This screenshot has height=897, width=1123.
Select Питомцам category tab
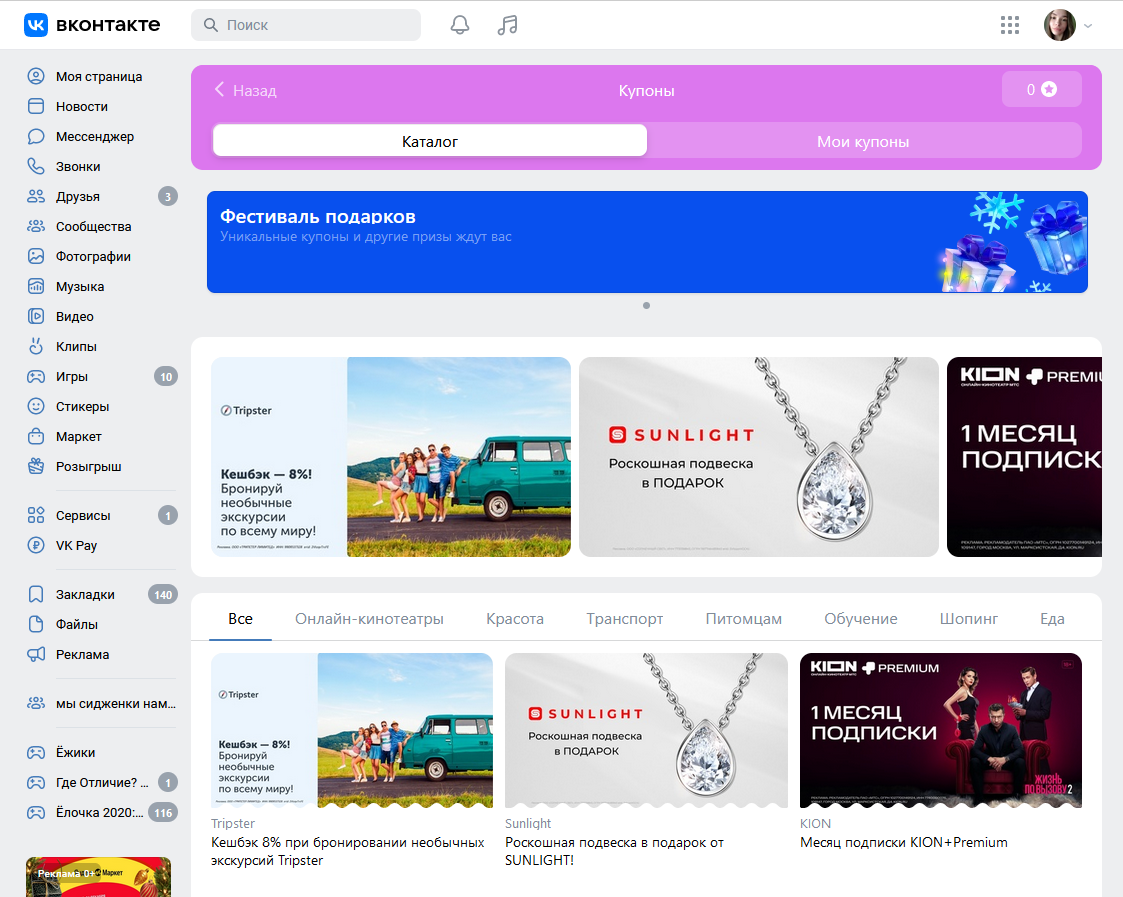coord(743,619)
